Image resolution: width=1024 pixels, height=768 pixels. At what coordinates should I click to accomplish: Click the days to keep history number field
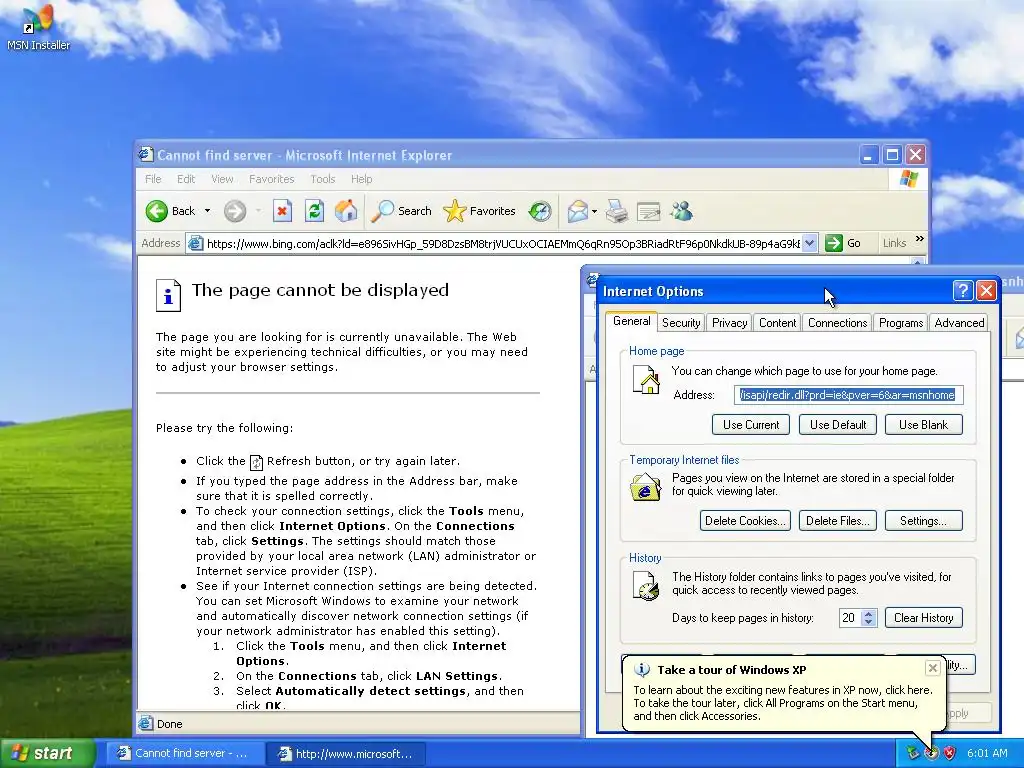pos(850,618)
